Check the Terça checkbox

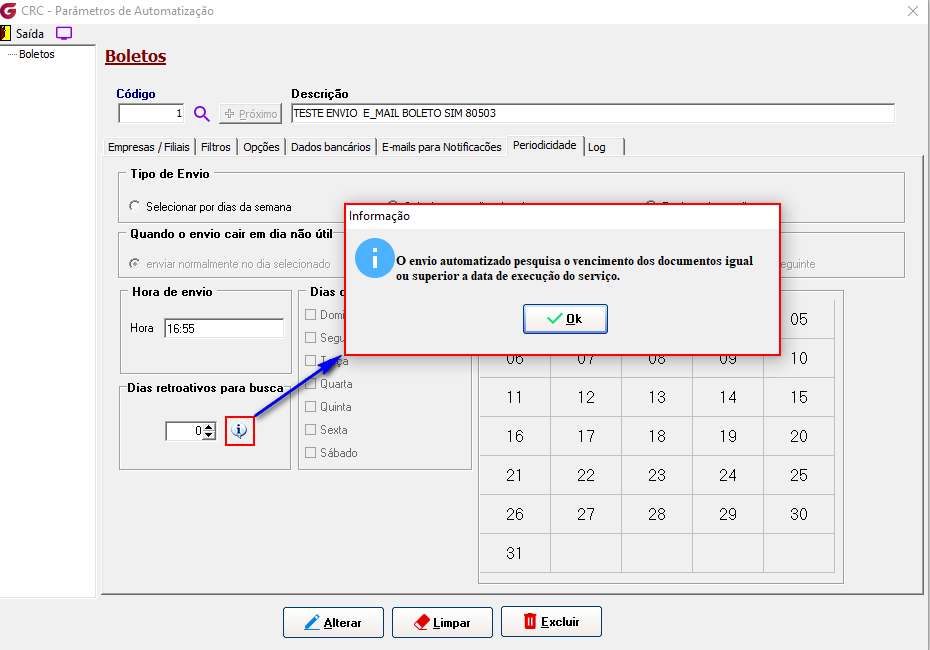(x=310, y=361)
